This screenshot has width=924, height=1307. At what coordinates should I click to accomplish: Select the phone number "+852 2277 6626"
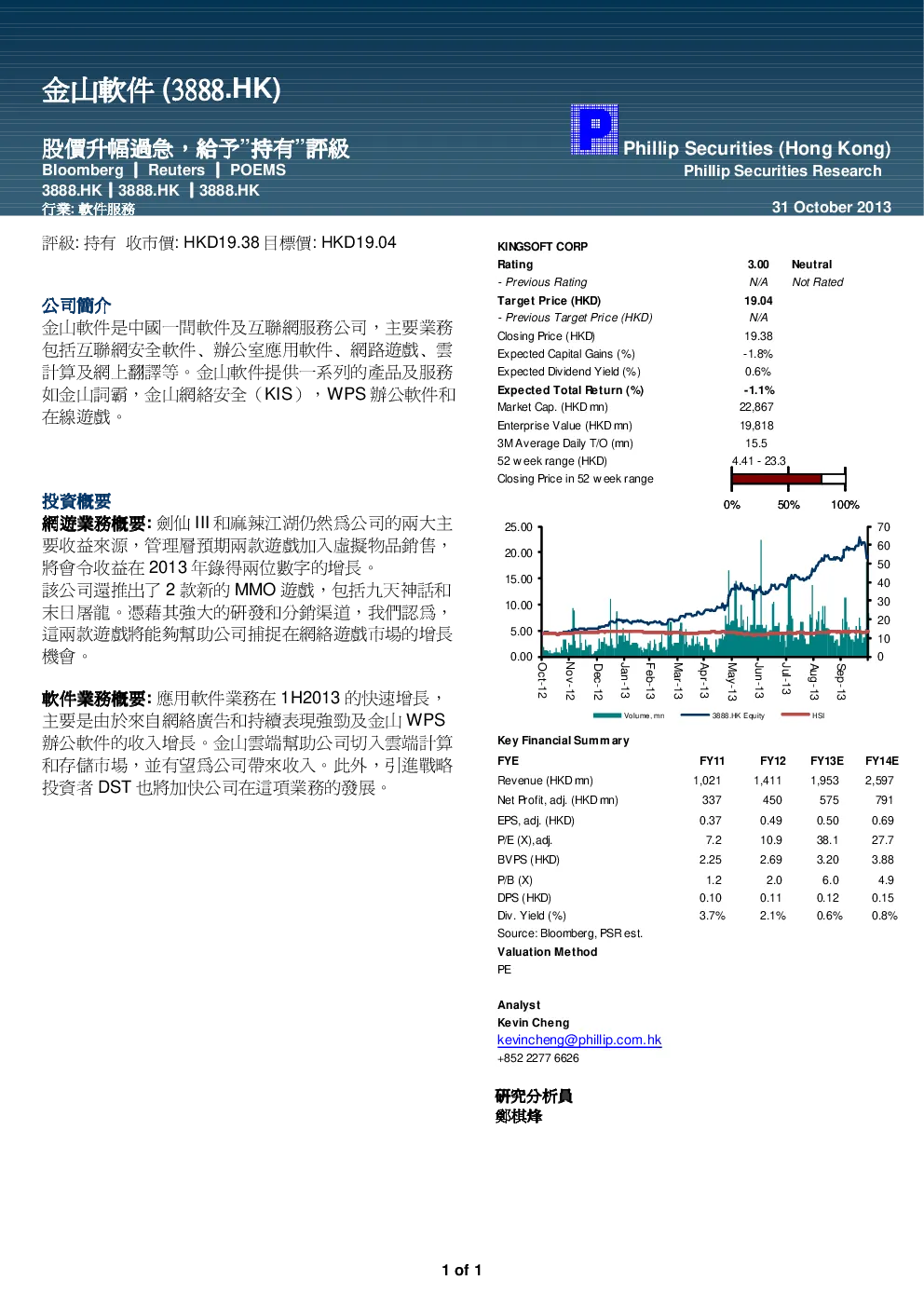click(538, 1058)
